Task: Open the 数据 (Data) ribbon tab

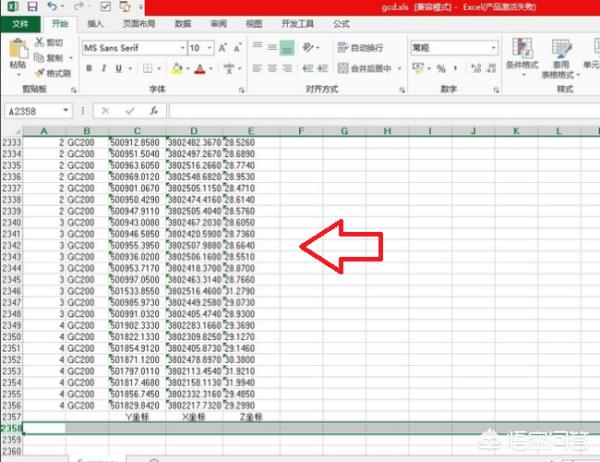Action: pos(183,23)
